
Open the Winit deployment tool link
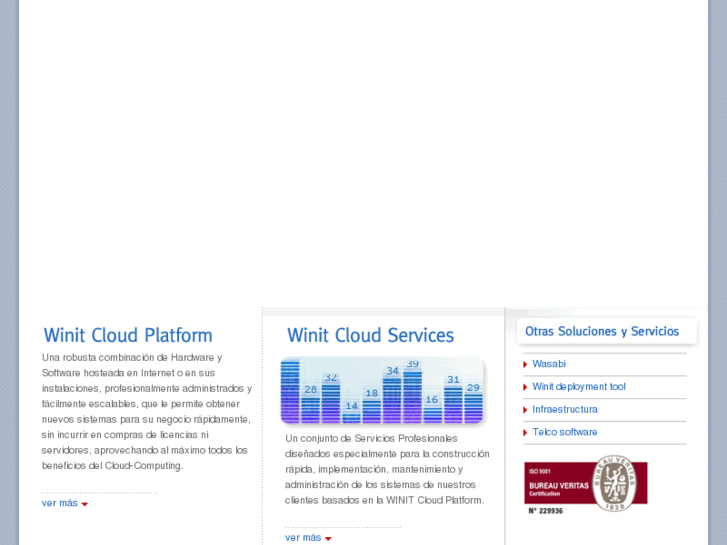click(x=579, y=387)
